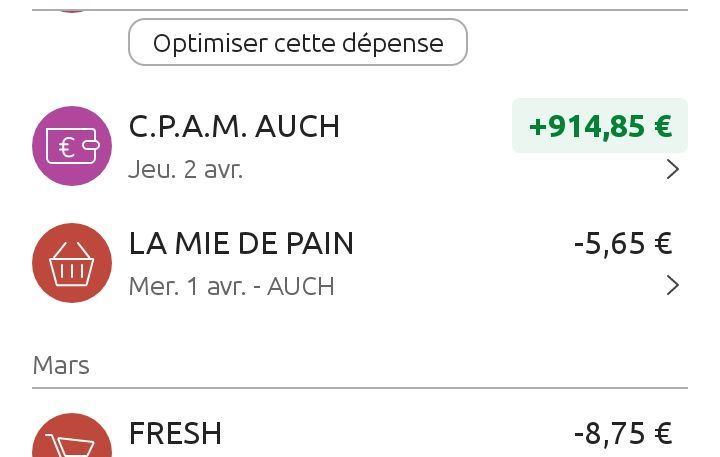Click the divider line beneath the Mars header
This screenshot has height=457, width=720.
pyautogui.click(x=360, y=388)
